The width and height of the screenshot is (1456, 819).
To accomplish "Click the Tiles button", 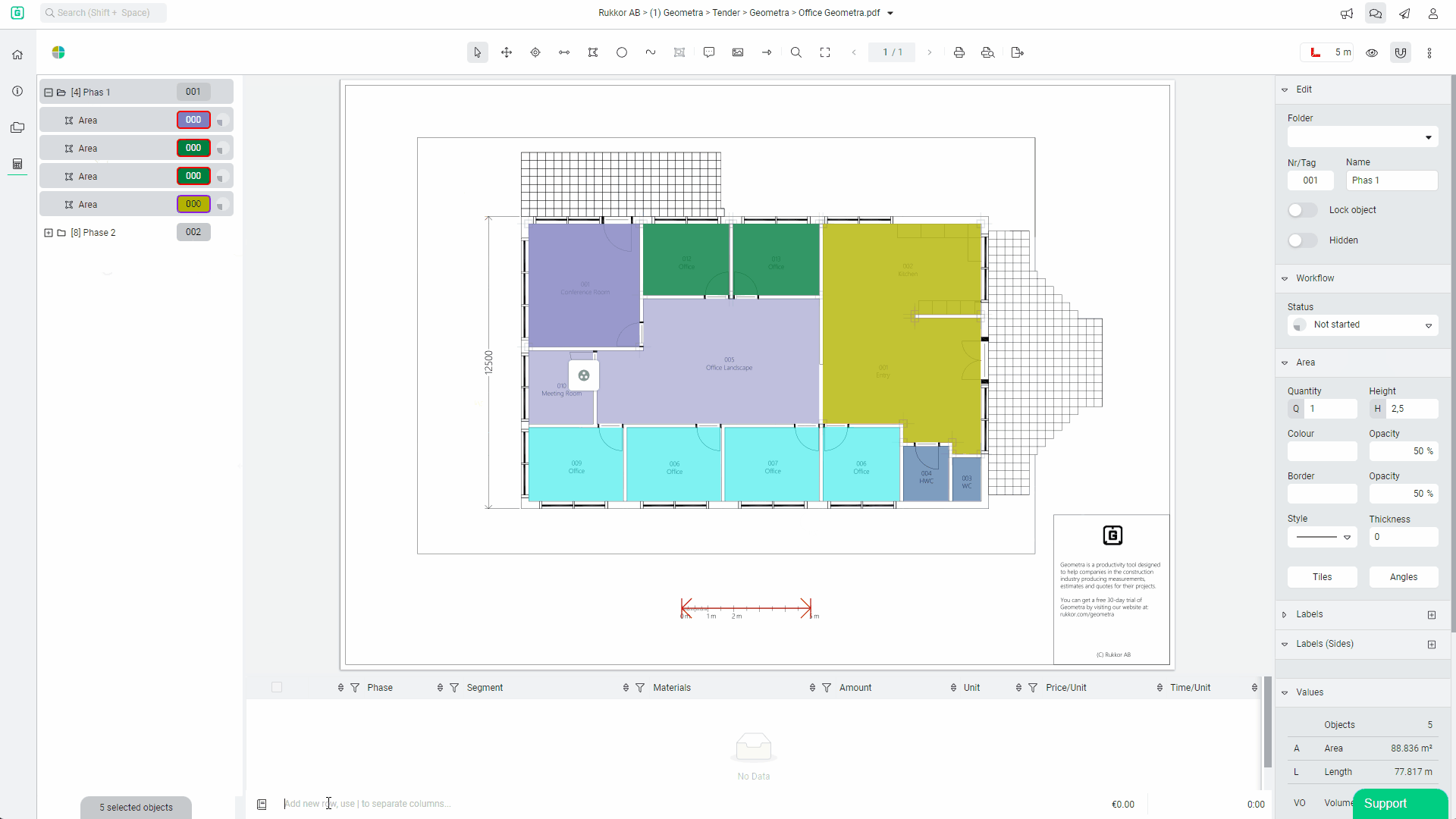I will pyautogui.click(x=1322, y=577).
